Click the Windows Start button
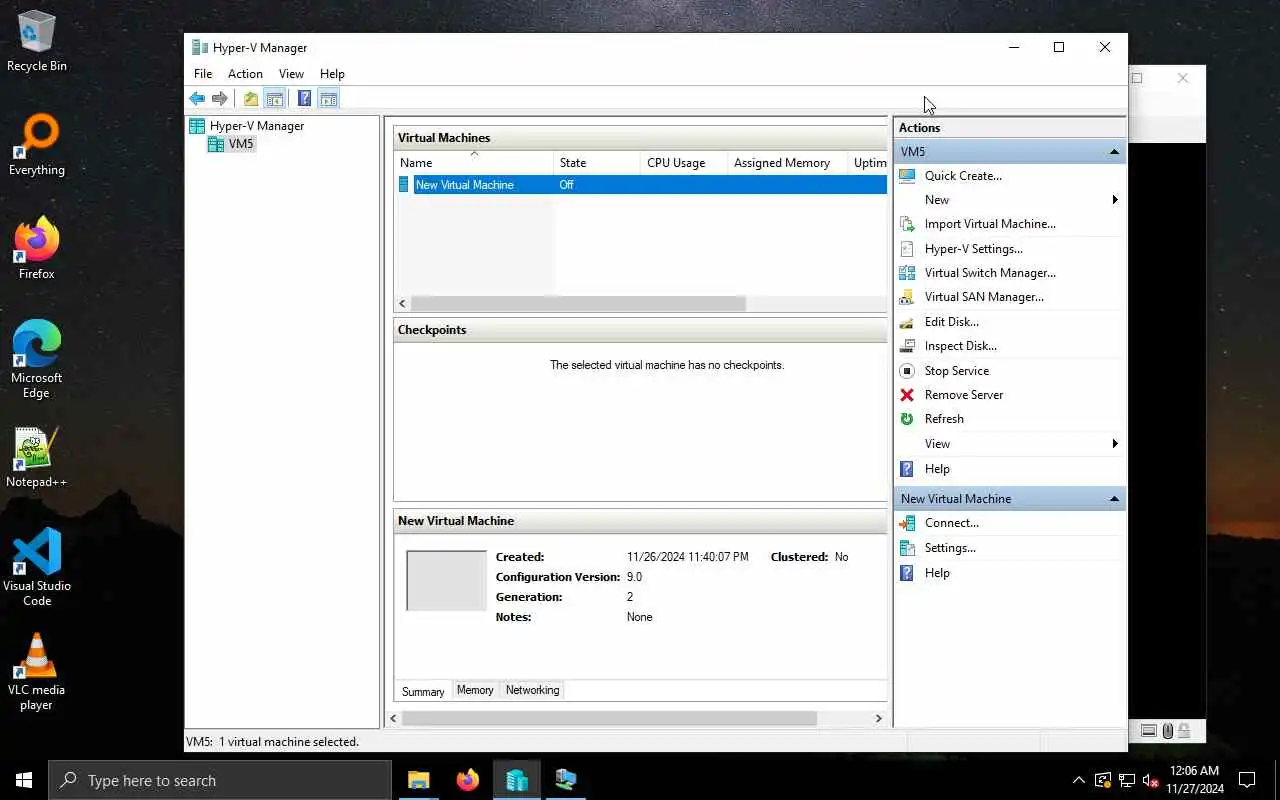Screen dimensions: 1280x800 tap(24, 780)
